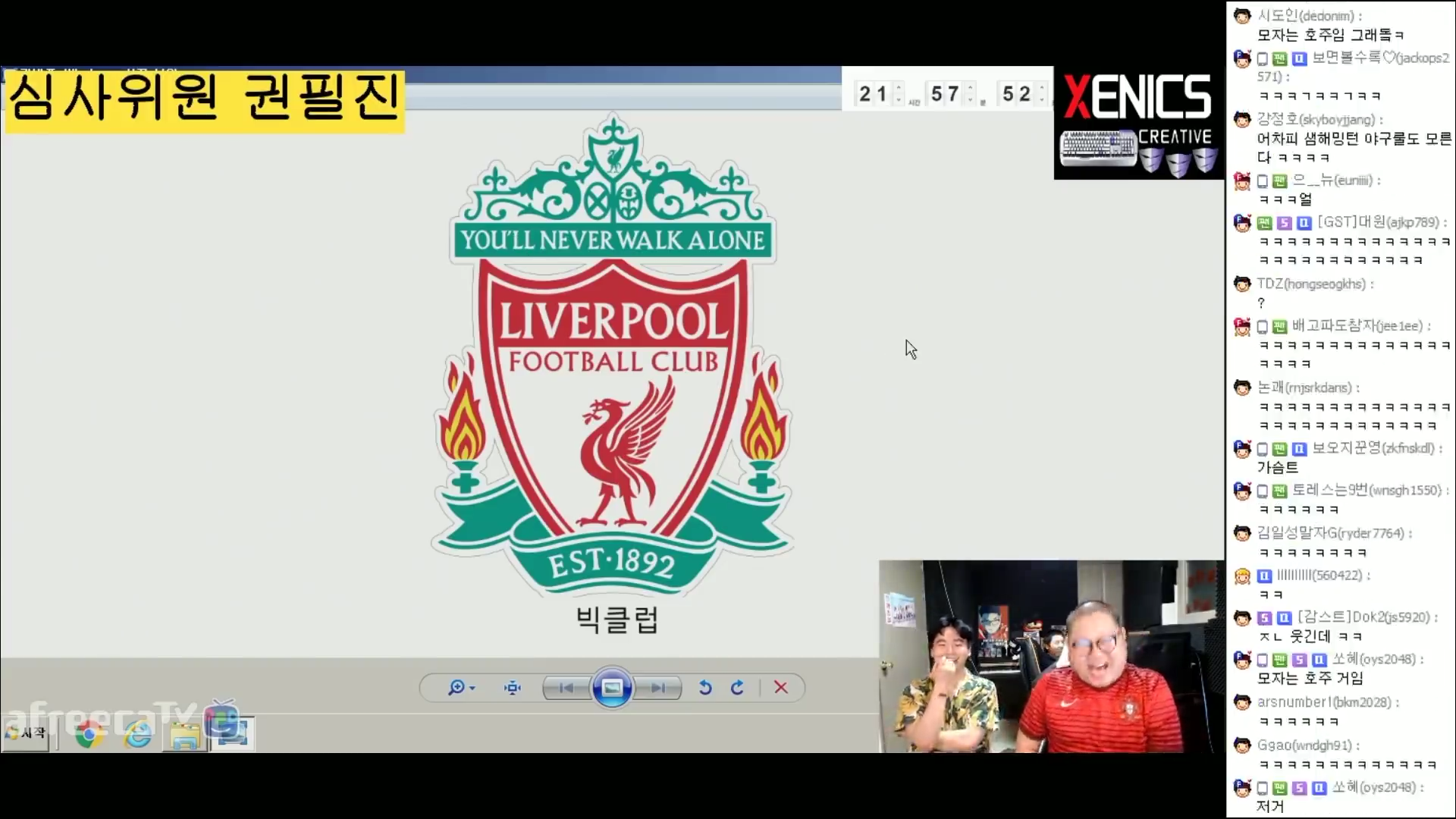The height and width of the screenshot is (819, 1456).
Task: Decrease the minute value 57
Action: coord(971,99)
